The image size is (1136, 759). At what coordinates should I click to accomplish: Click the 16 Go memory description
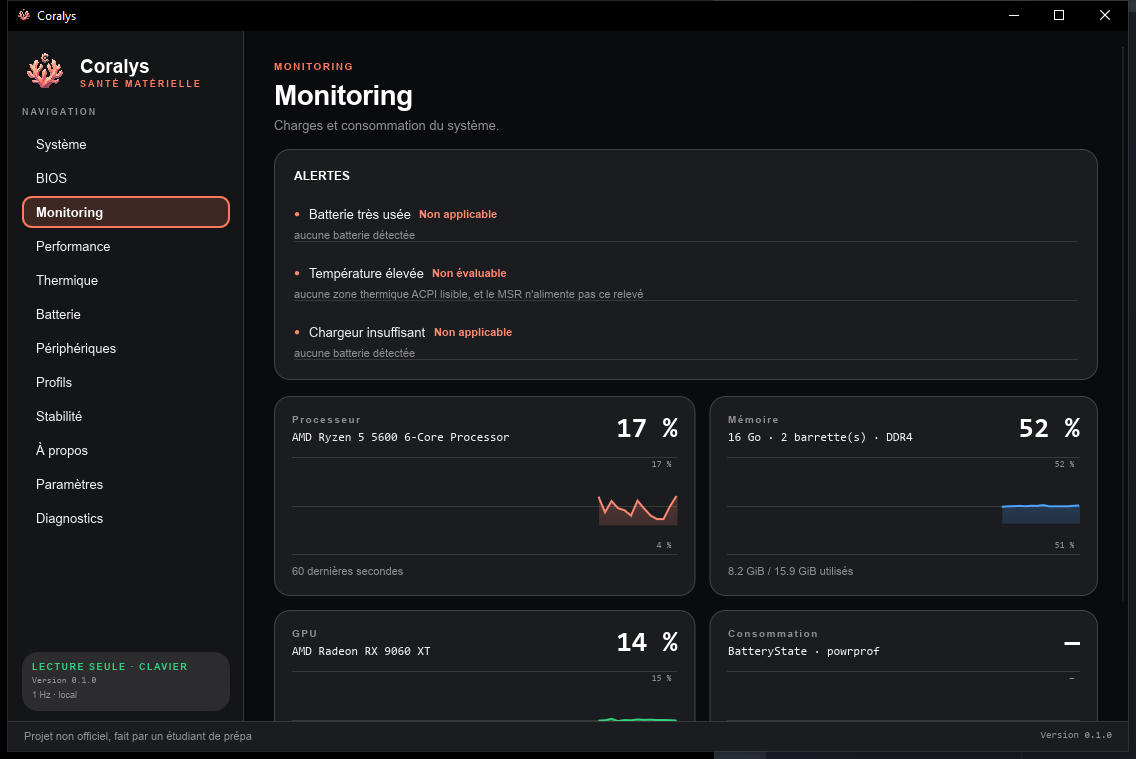coord(820,437)
